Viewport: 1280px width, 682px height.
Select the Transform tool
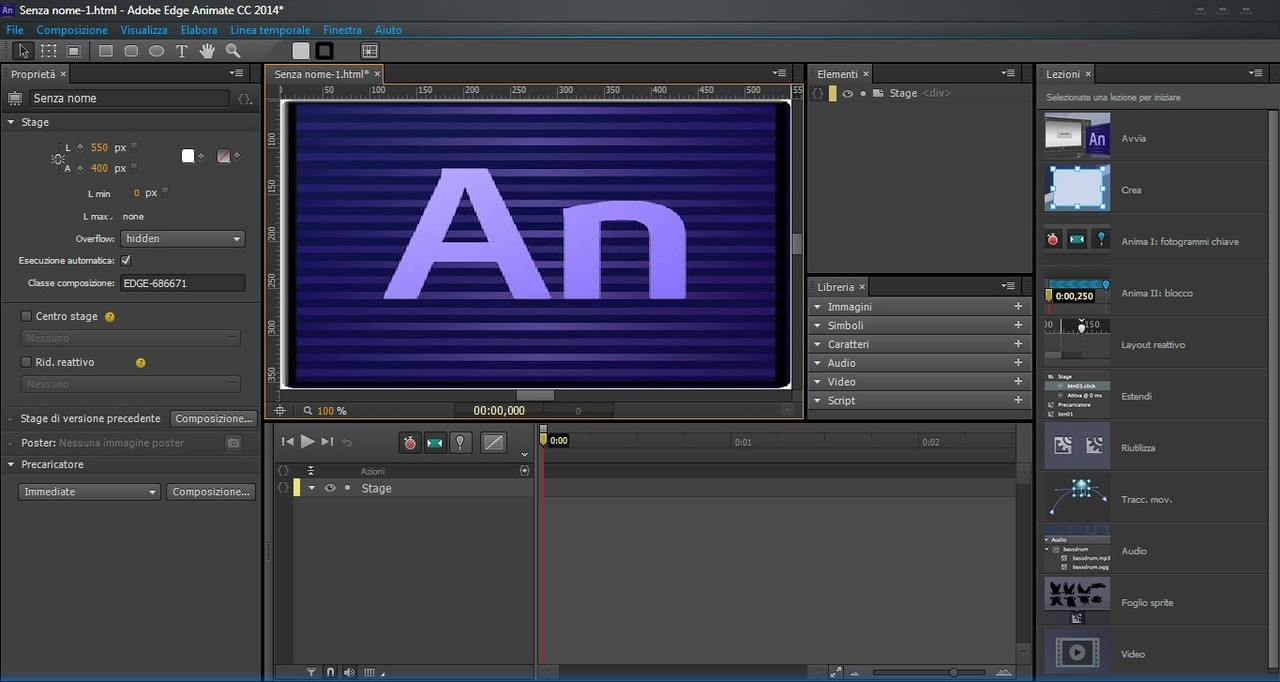pyautogui.click(x=48, y=50)
